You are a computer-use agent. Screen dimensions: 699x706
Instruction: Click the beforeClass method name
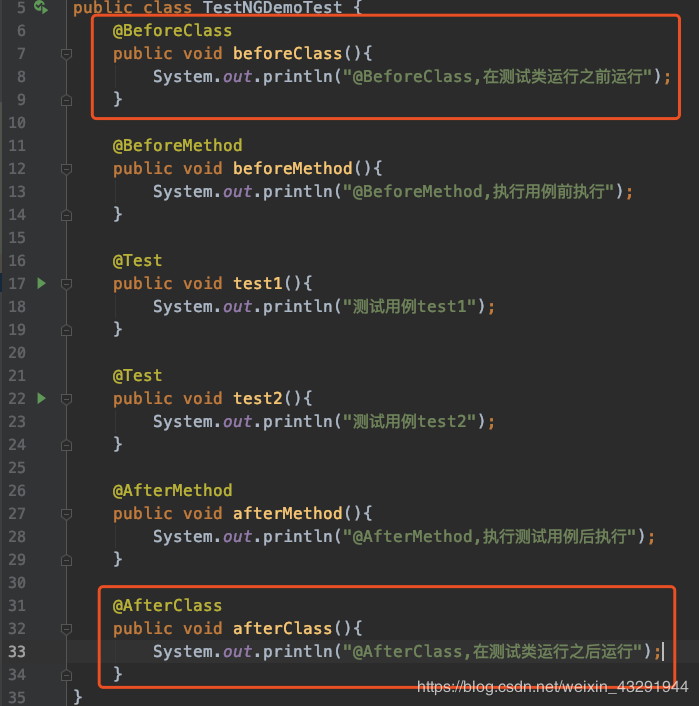[x=287, y=54]
